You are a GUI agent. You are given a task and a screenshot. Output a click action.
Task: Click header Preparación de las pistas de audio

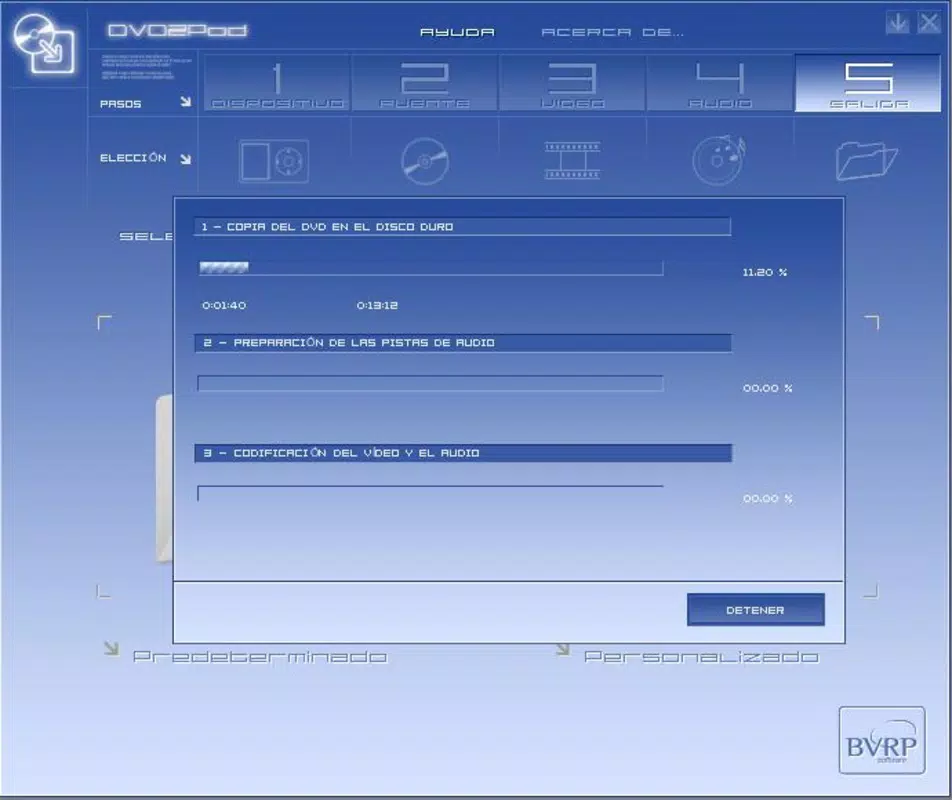pyautogui.click(x=463, y=342)
